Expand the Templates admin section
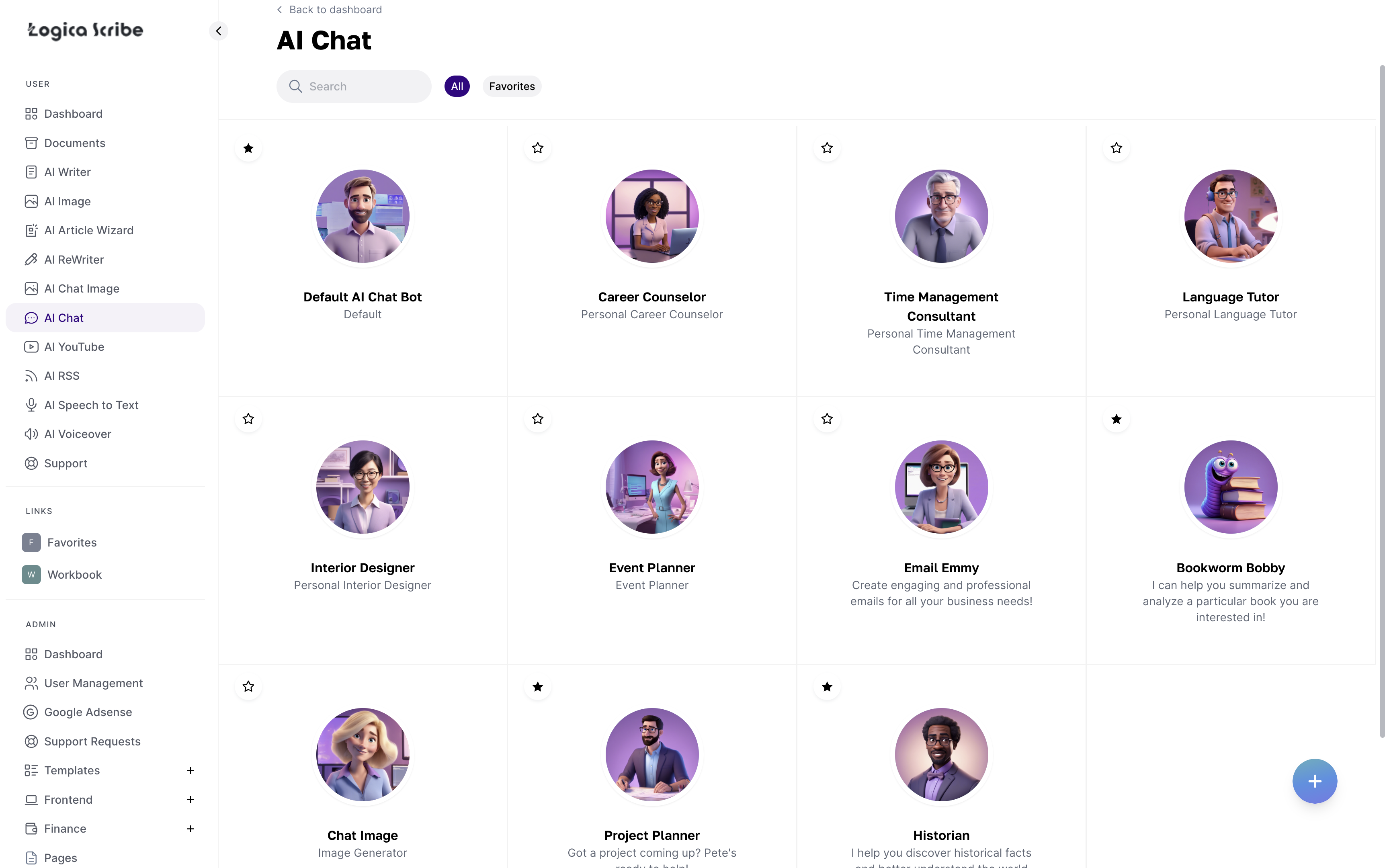This screenshot has width=1389, height=868. [191, 770]
